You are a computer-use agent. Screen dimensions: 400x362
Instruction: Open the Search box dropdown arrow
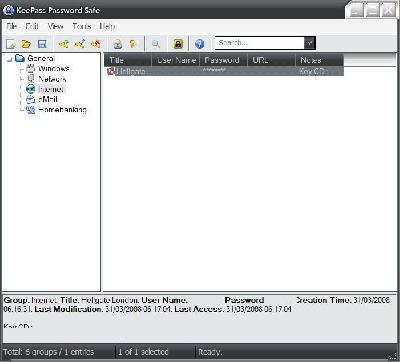pos(310,43)
